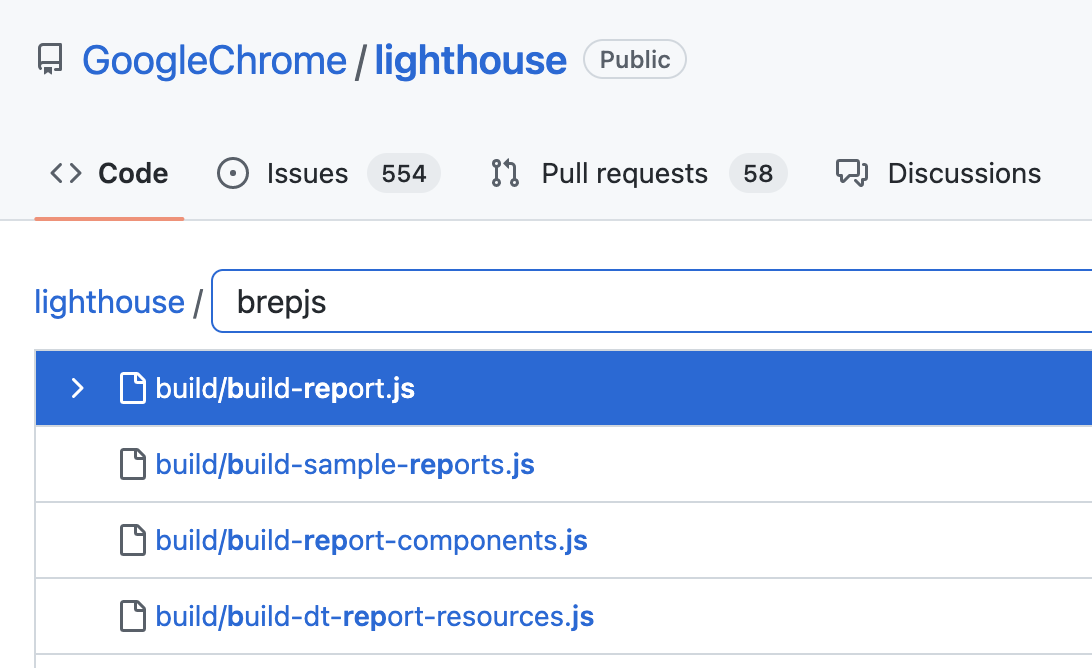Focus the file finder search field
Screen dimensions: 1092x668
coord(651,301)
